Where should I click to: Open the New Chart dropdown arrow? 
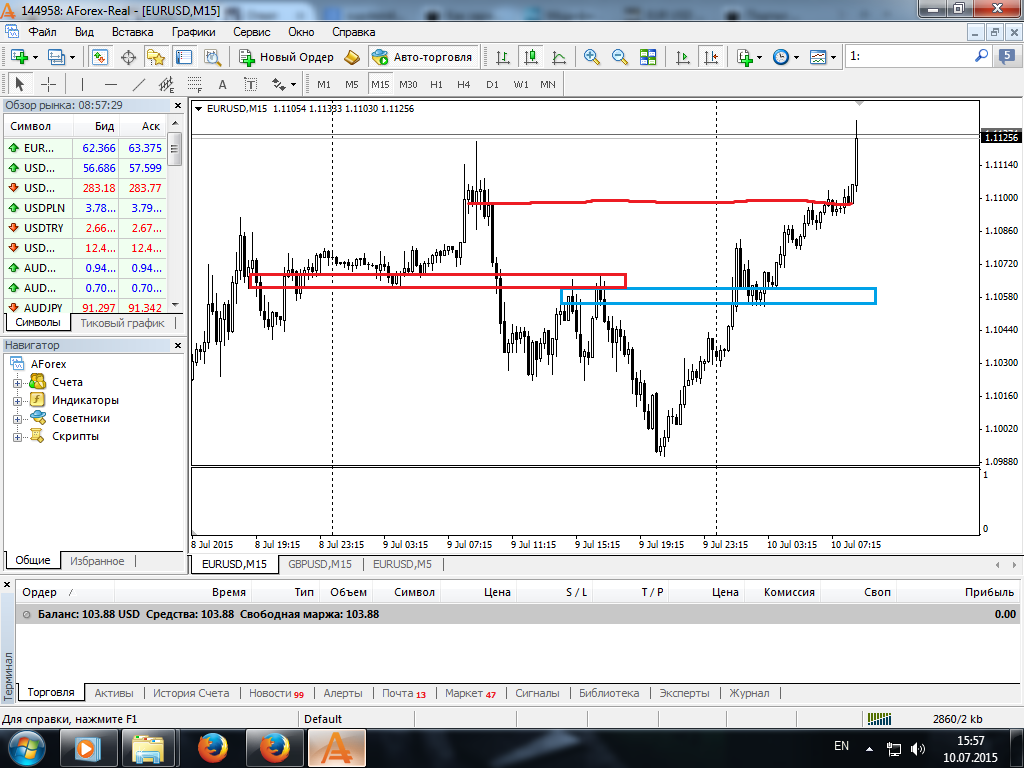pos(35,57)
